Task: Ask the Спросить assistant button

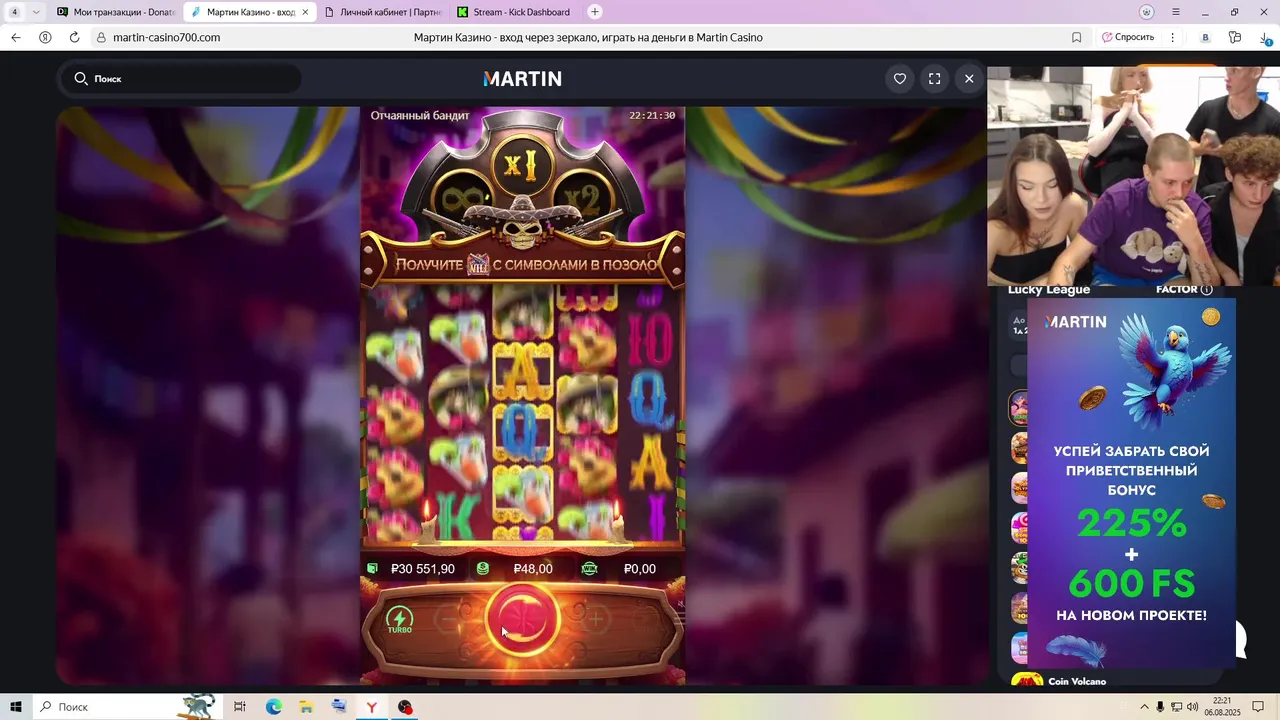Action: (1128, 37)
